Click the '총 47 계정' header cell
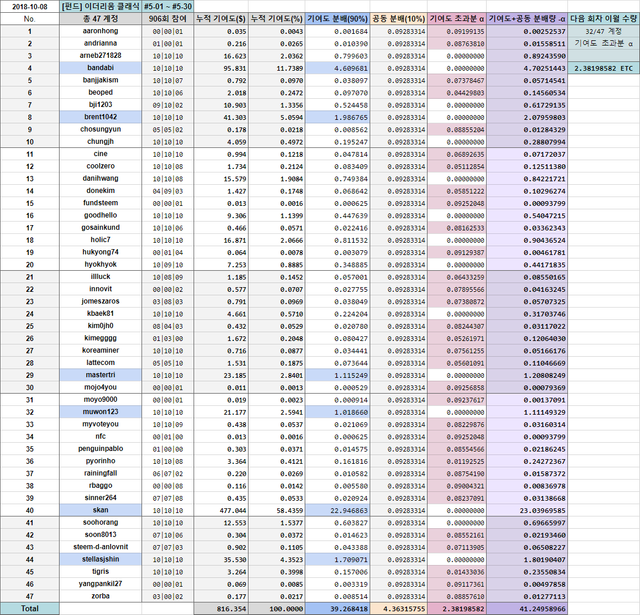The height and width of the screenshot is (615, 640). [101, 19]
